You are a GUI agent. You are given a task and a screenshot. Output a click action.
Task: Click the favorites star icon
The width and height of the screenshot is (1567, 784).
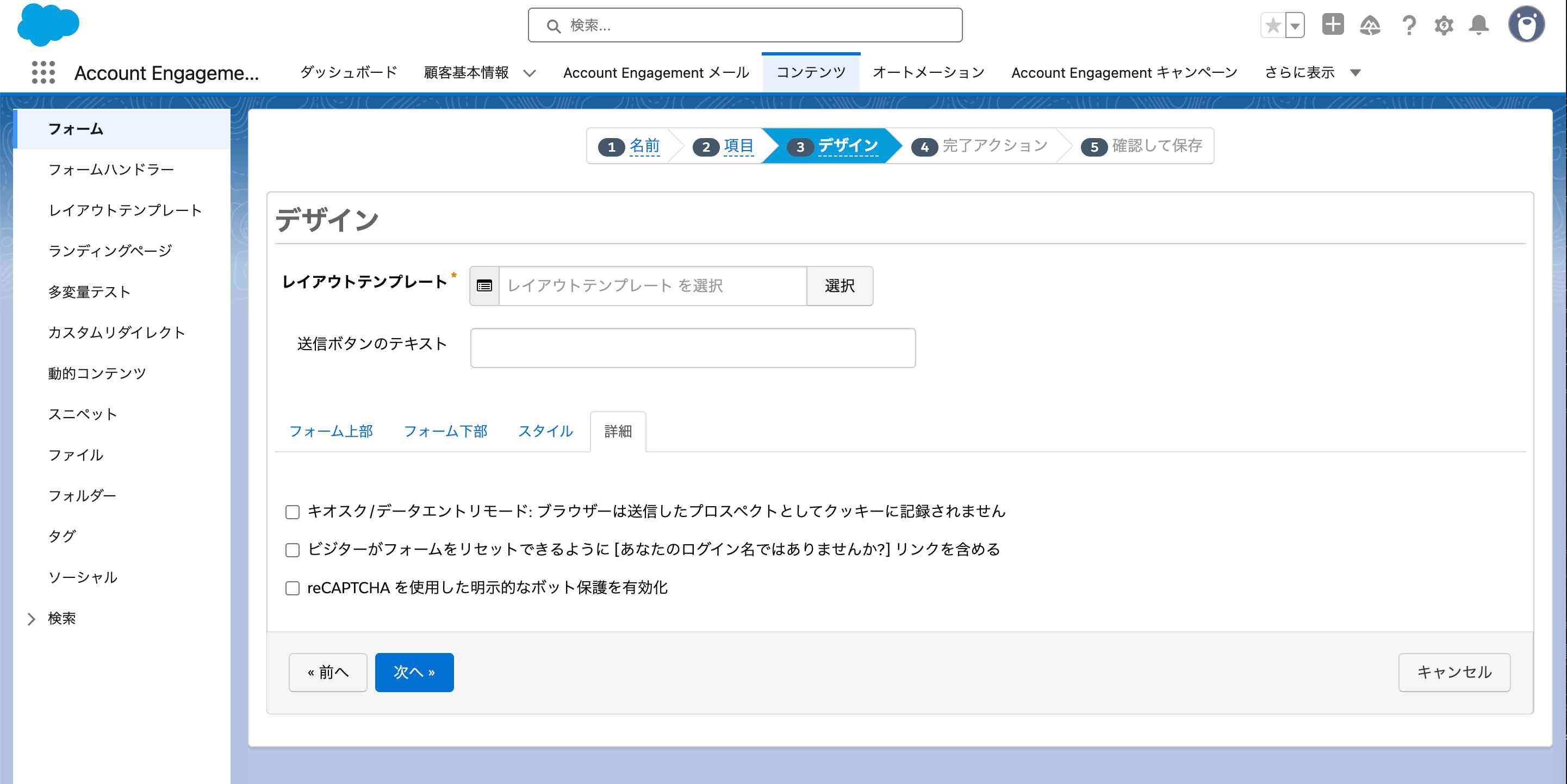pyautogui.click(x=1273, y=26)
